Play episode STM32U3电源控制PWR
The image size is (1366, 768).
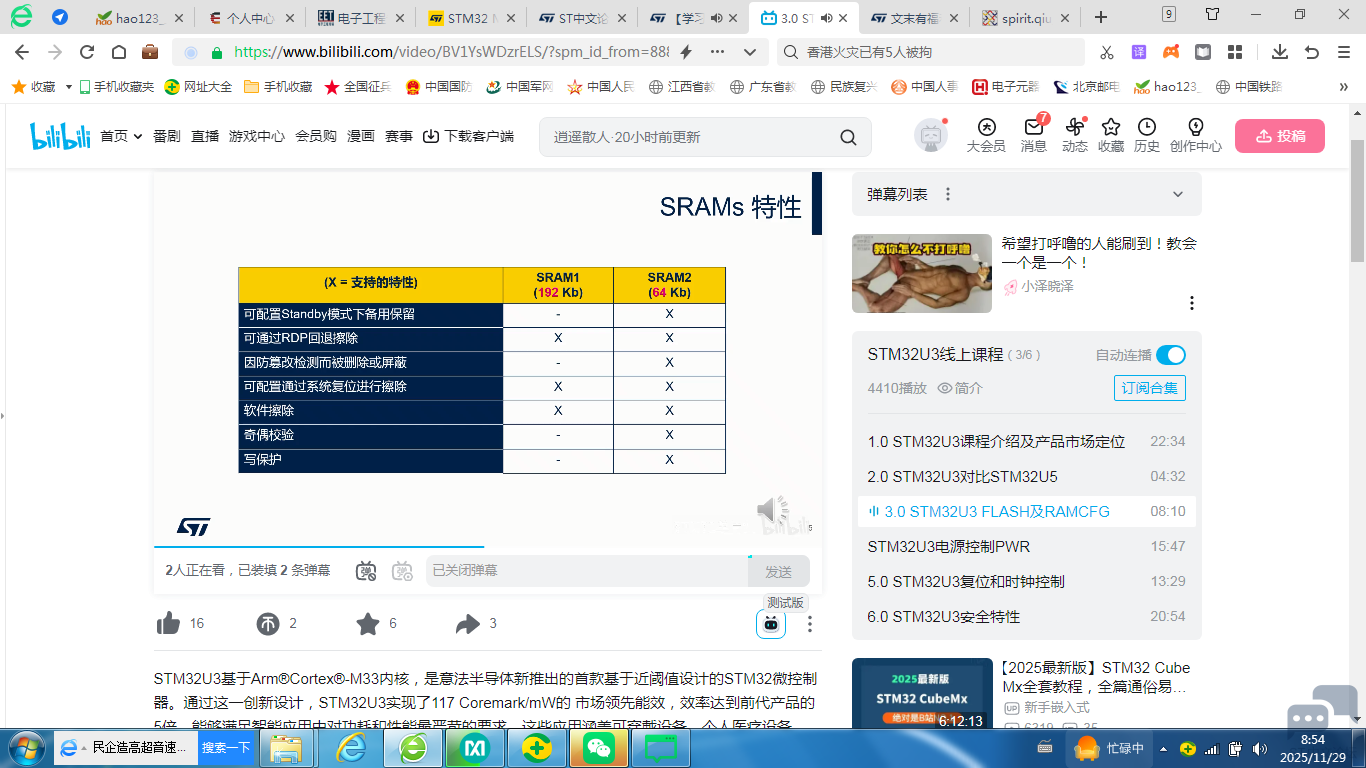[x=1027, y=546]
